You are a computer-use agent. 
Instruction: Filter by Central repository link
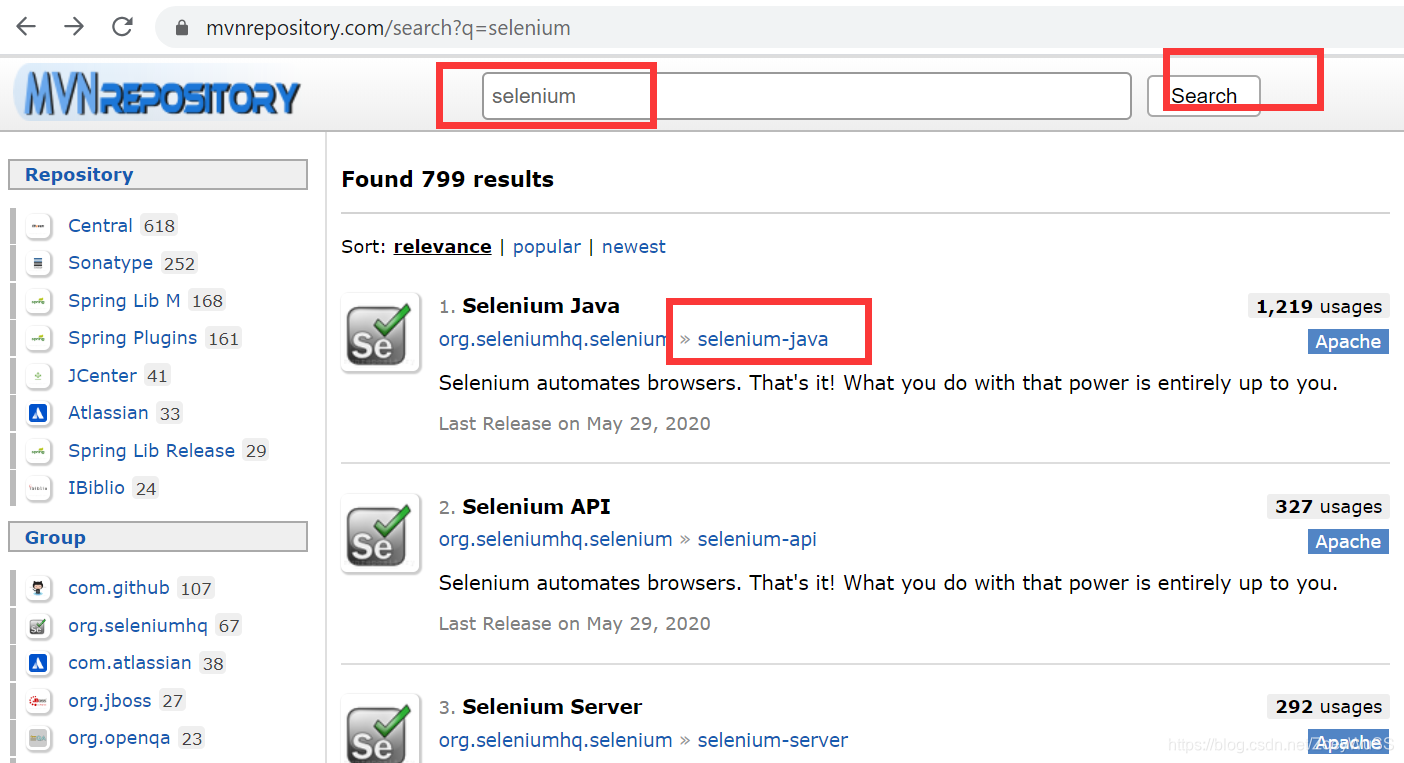point(100,226)
